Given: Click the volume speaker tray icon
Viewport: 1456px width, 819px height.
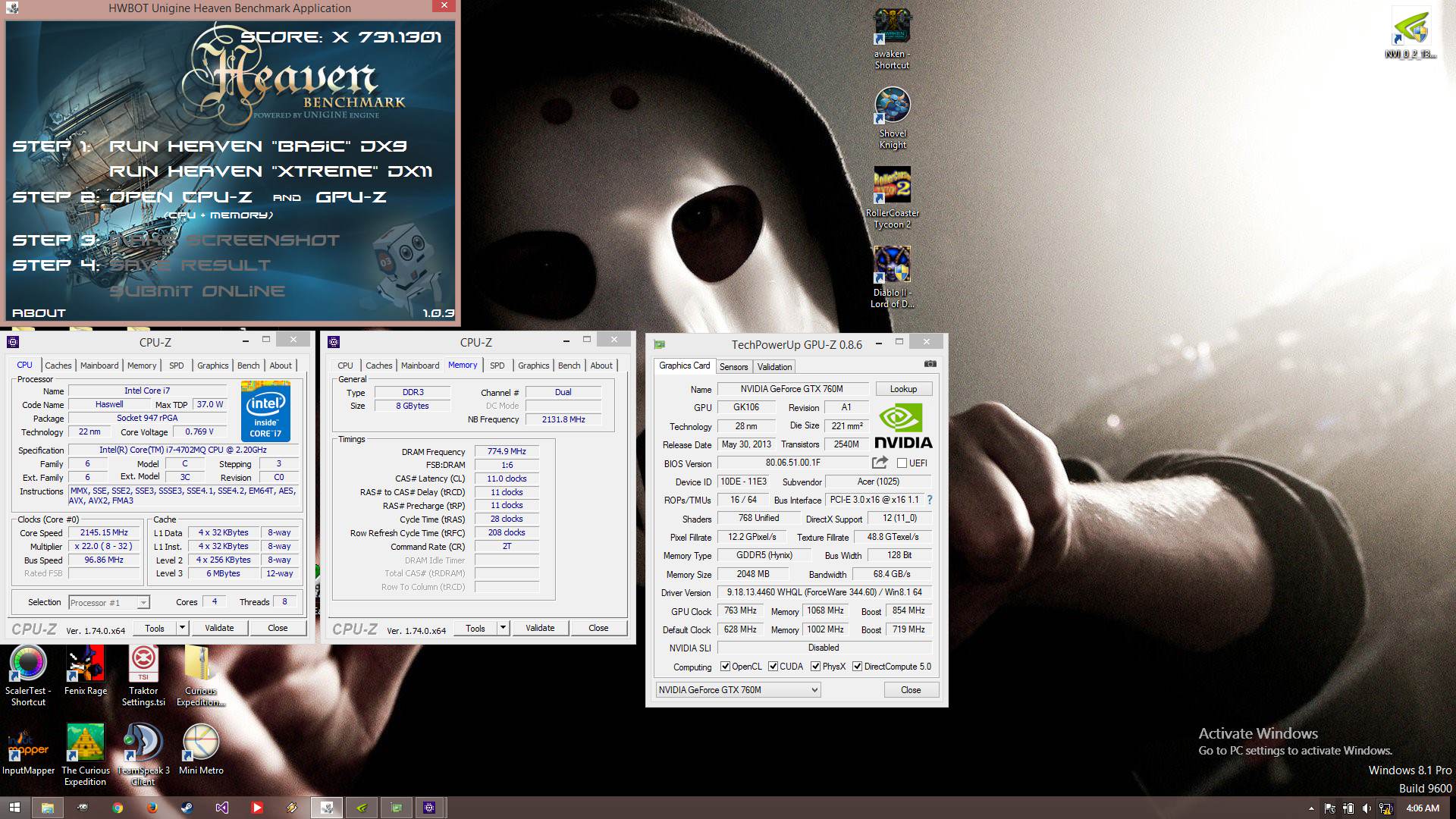Looking at the screenshot, I should point(1367,808).
